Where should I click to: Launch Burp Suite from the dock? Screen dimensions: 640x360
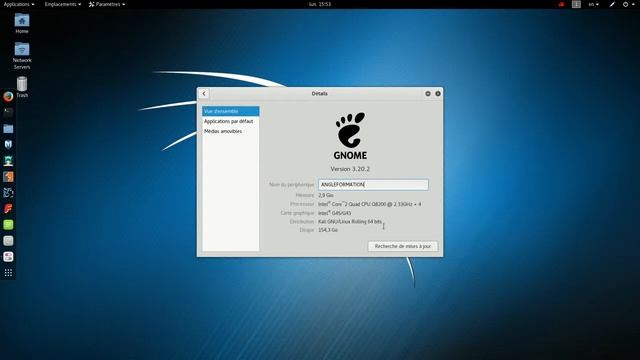[8, 177]
